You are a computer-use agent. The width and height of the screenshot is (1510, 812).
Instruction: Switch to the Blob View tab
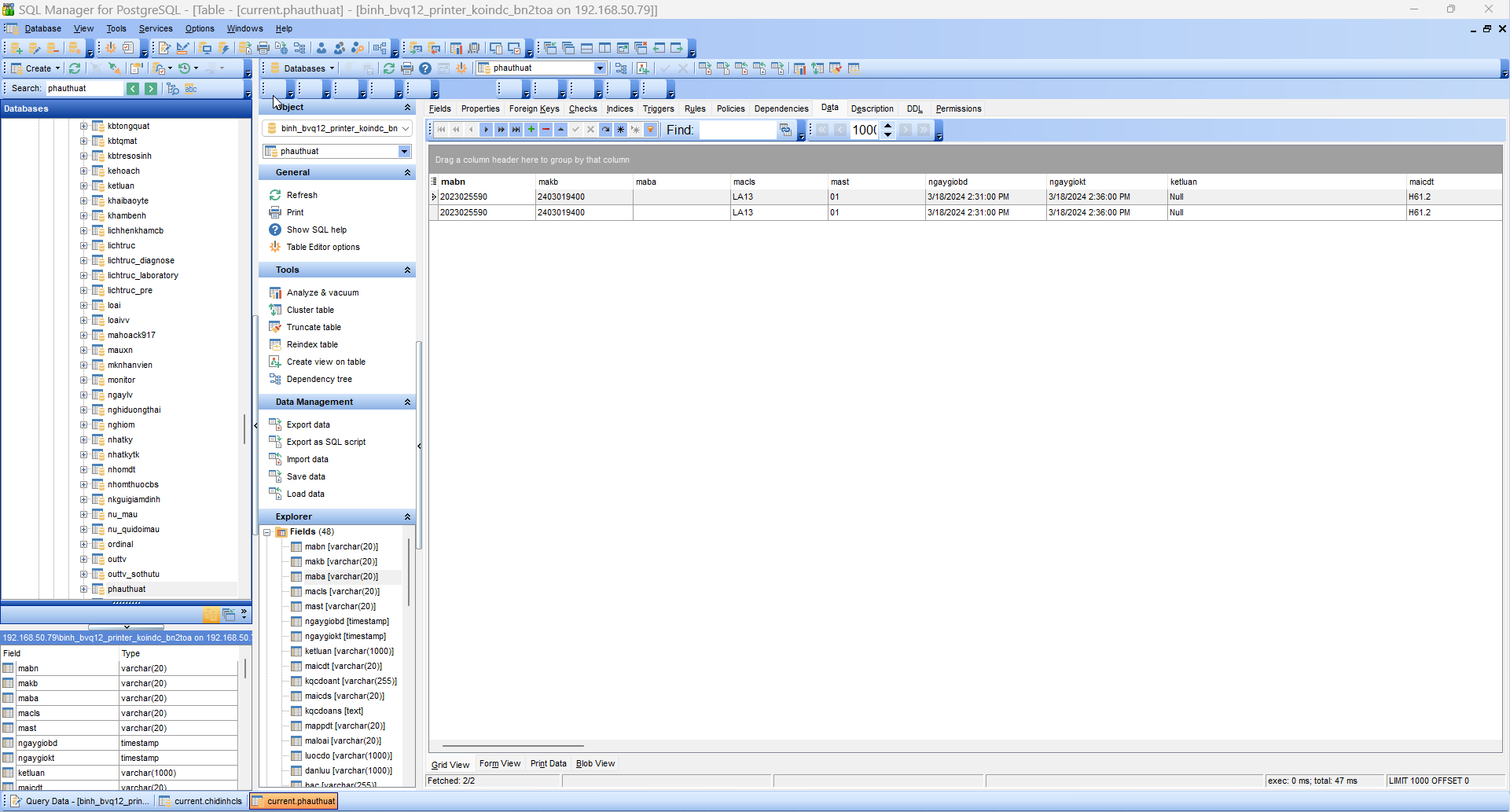596,763
